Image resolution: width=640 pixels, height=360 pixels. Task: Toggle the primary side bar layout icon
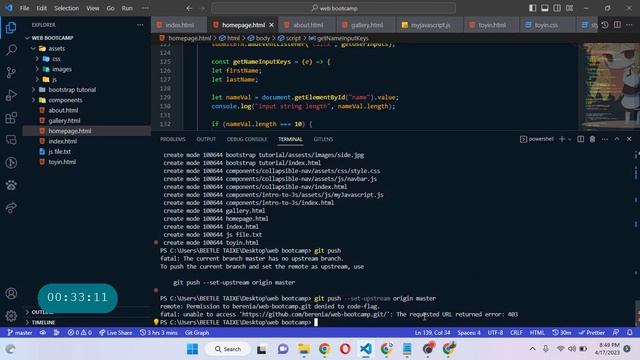tap(533, 8)
